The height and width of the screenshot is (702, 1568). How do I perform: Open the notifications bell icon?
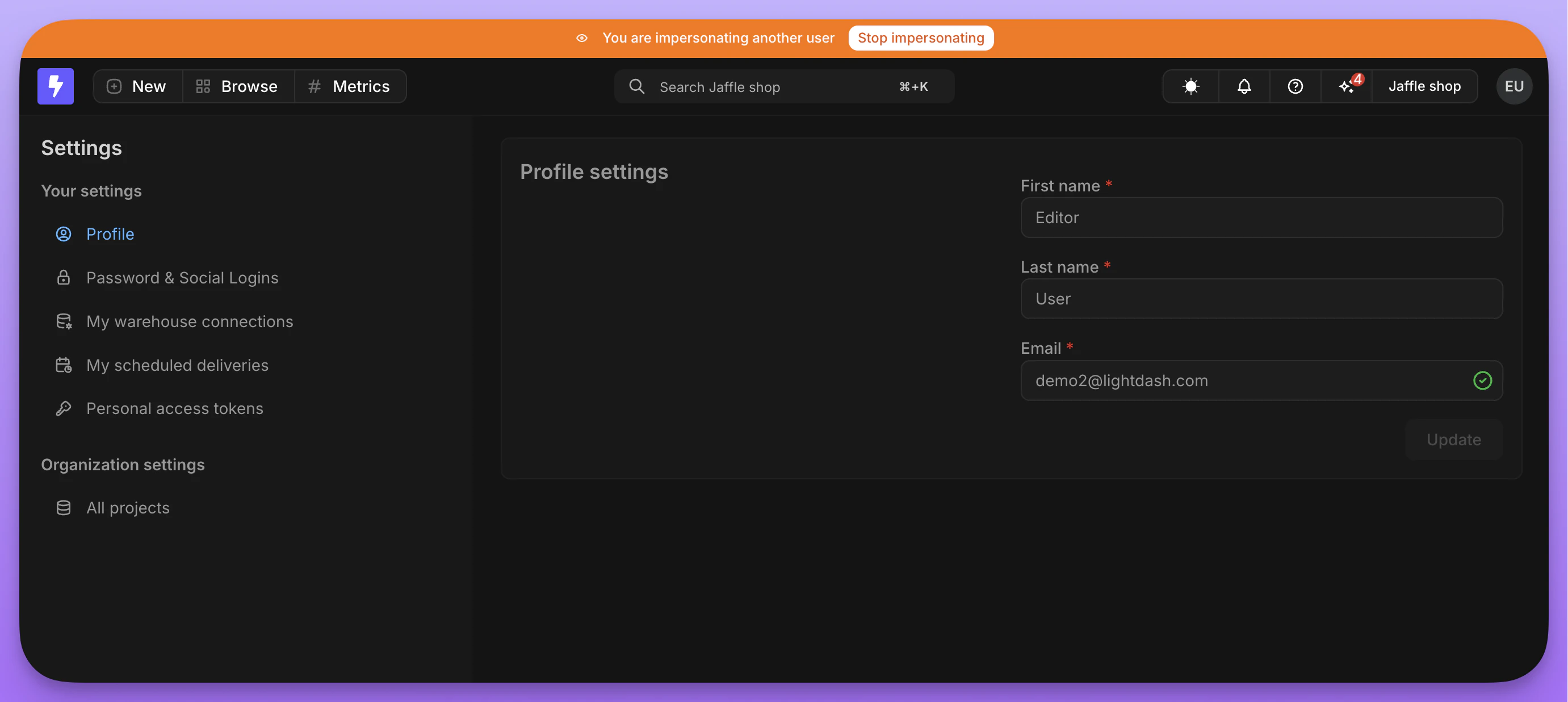(1244, 86)
